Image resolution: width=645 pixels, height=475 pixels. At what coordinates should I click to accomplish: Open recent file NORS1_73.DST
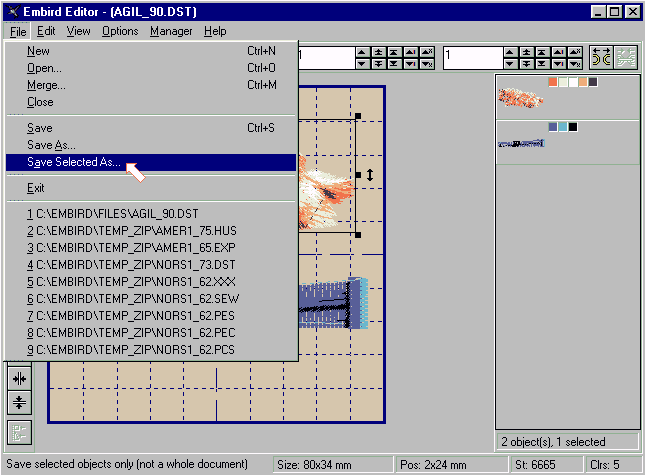[151, 265]
